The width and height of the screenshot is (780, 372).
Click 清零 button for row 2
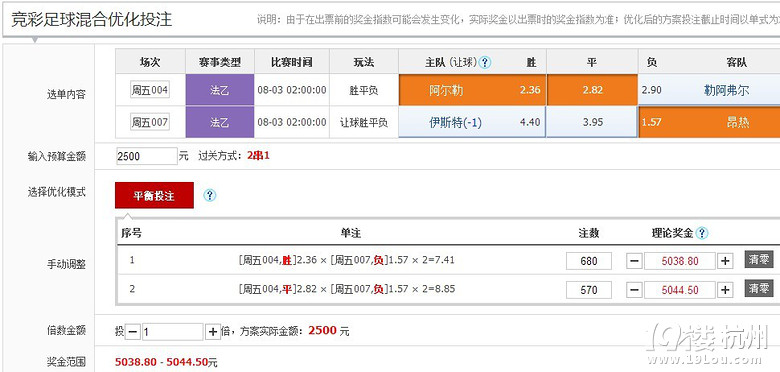pyautogui.click(x=759, y=288)
